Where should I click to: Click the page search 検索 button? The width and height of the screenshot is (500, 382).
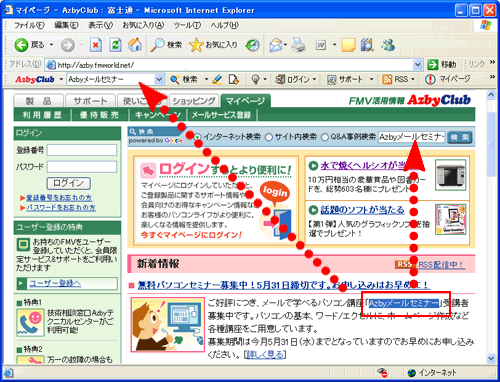tap(460, 137)
